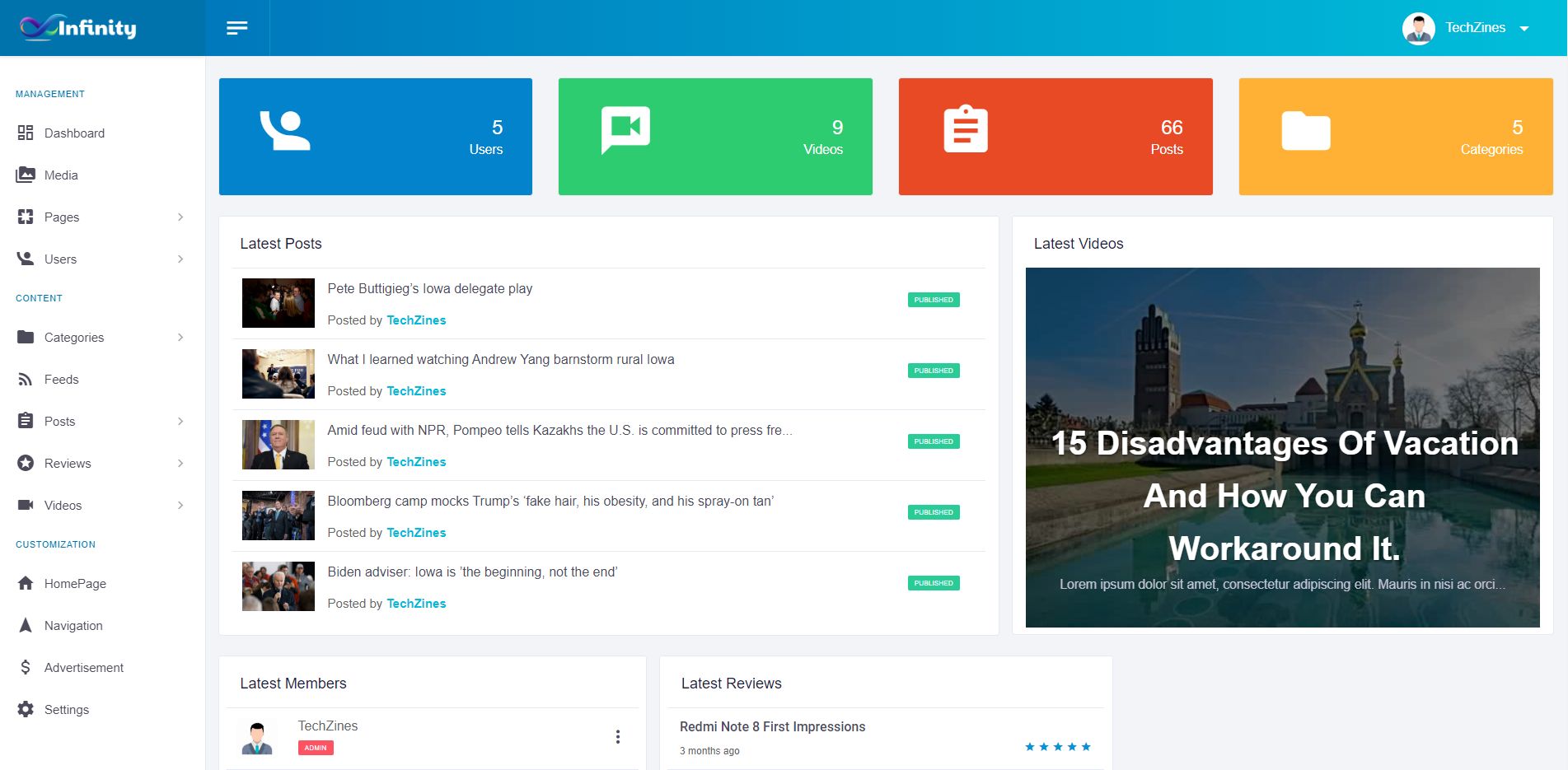This screenshot has width=1568, height=770.
Task: Open the HomePage house icon
Action: click(x=26, y=583)
